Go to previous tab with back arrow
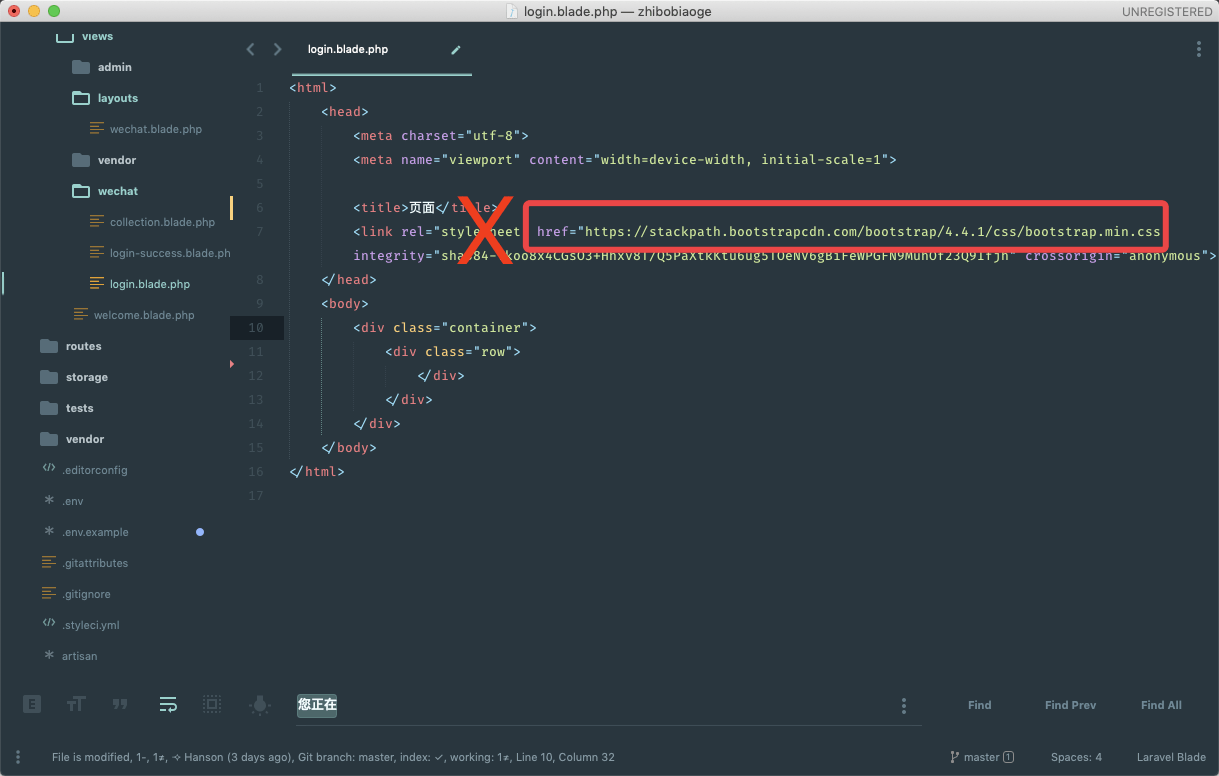Image resolution: width=1219 pixels, height=776 pixels. pos(251,49)
